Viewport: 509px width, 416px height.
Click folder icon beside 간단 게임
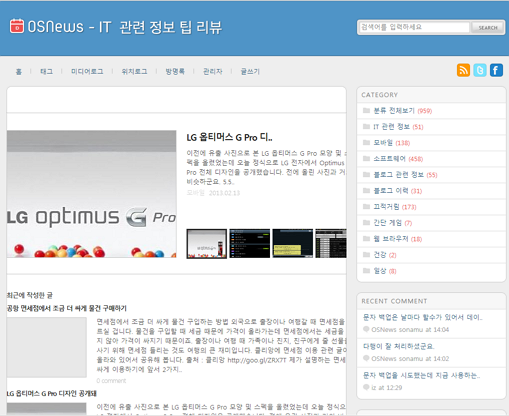click(366, 222)
